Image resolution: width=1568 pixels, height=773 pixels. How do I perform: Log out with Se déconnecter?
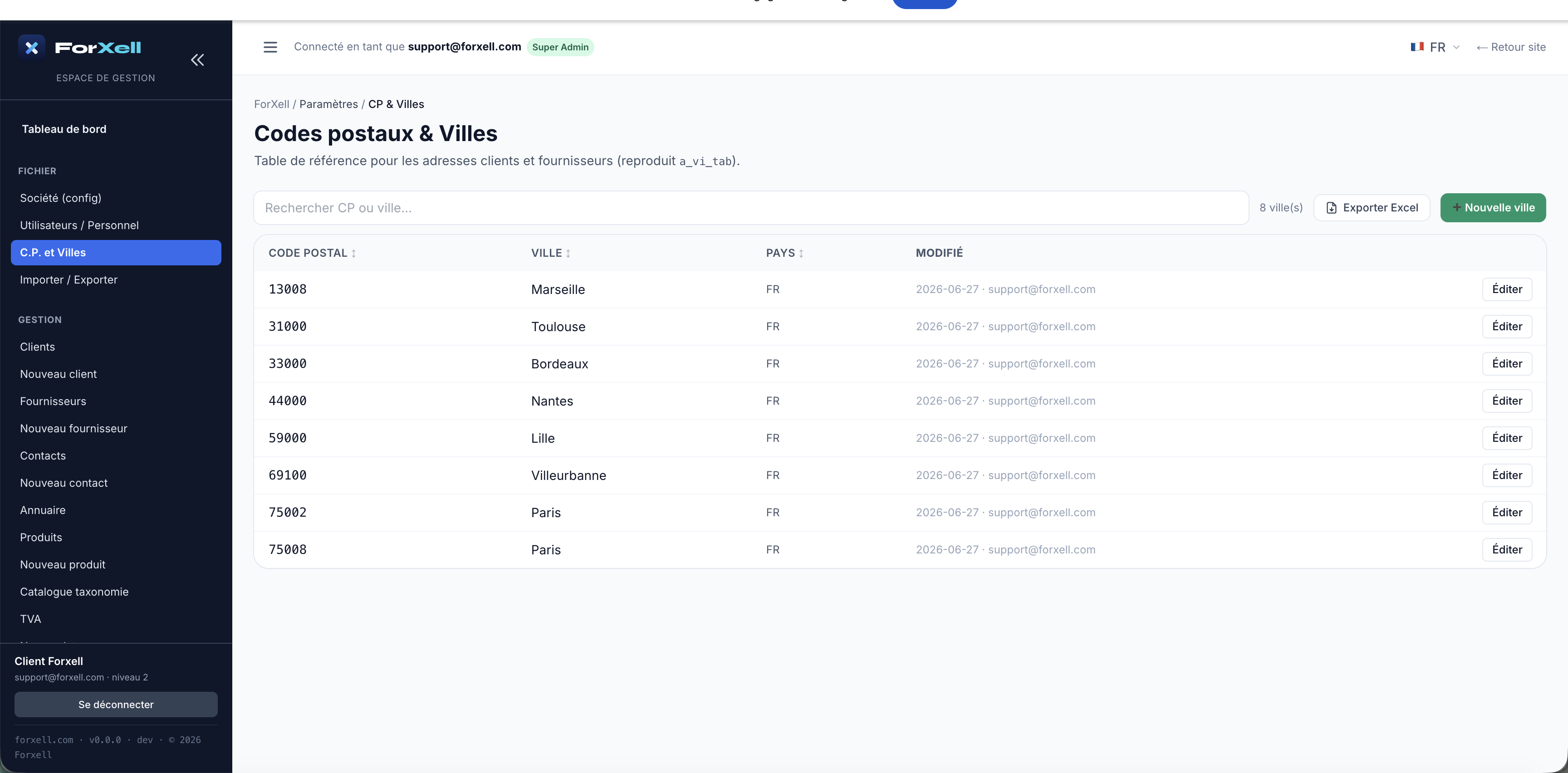[116, 704]
